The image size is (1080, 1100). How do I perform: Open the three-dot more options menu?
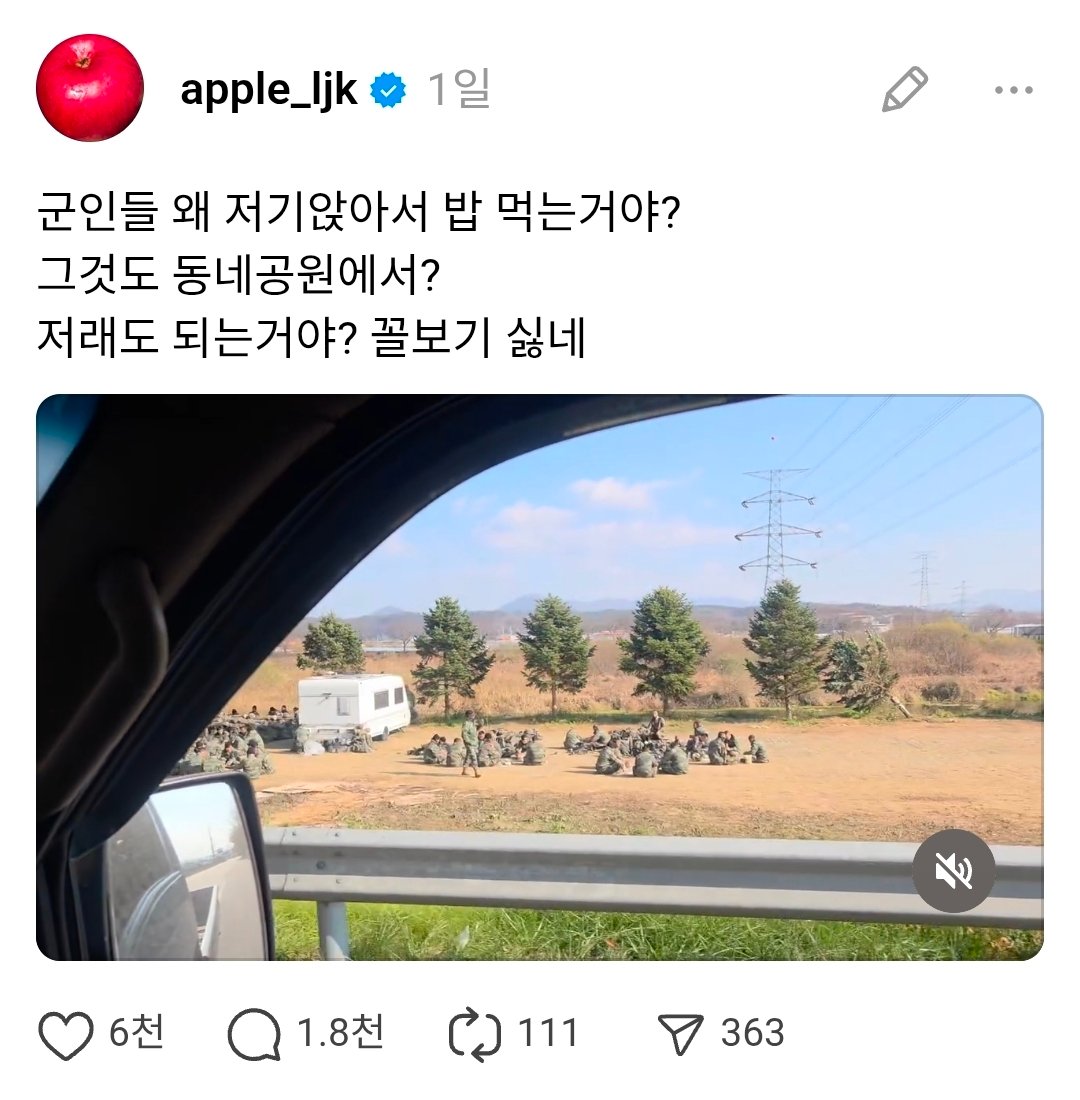(1013, 90)
